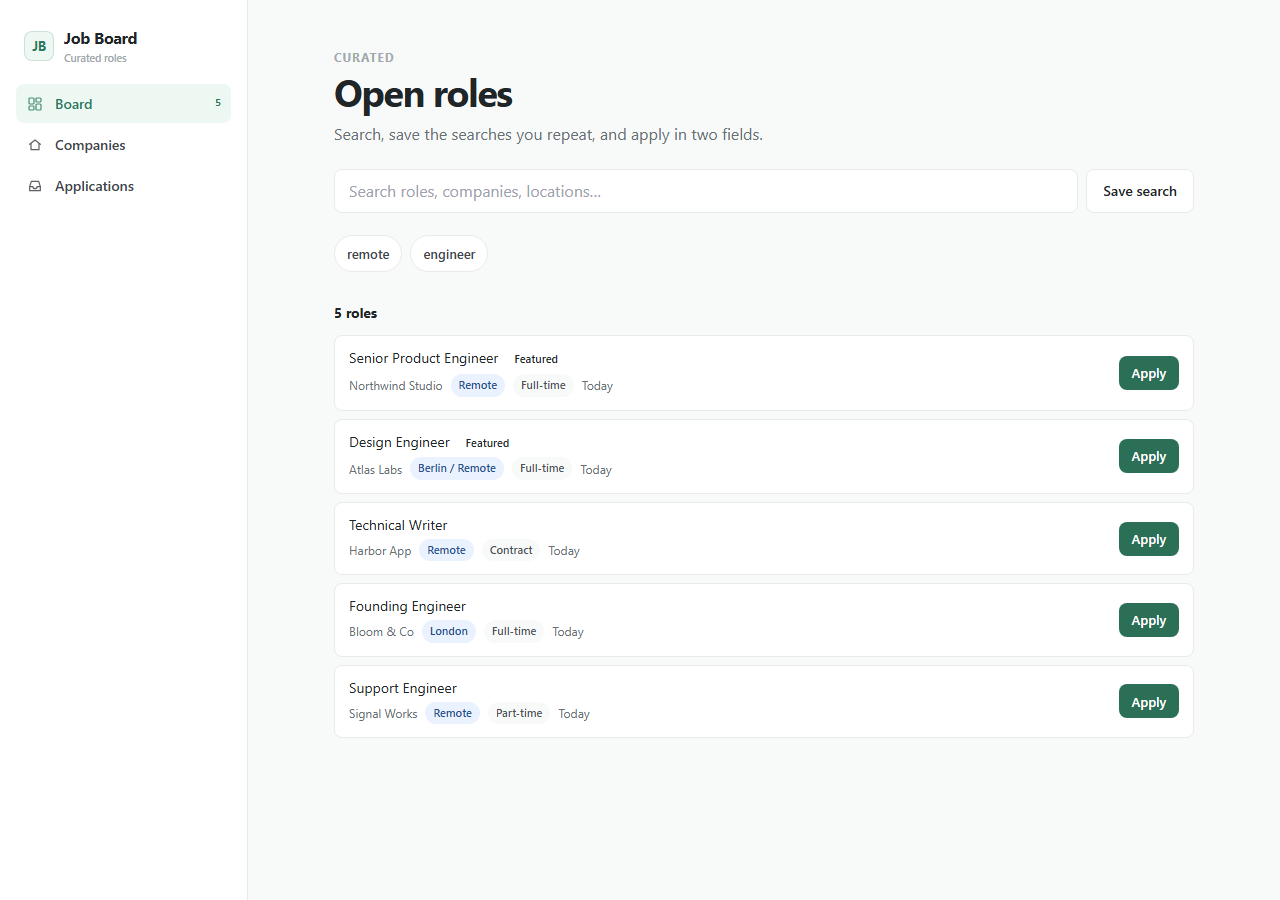Click the Job Board title text
The image size is (1280, 900).
(100, 38)
